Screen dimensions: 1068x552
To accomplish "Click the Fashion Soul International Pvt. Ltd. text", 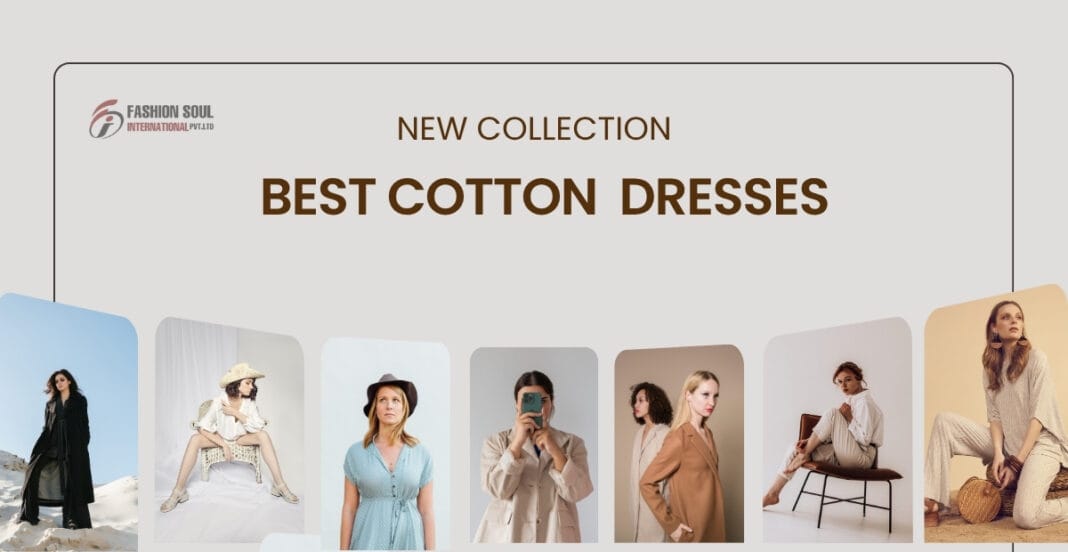I will 170,119.
